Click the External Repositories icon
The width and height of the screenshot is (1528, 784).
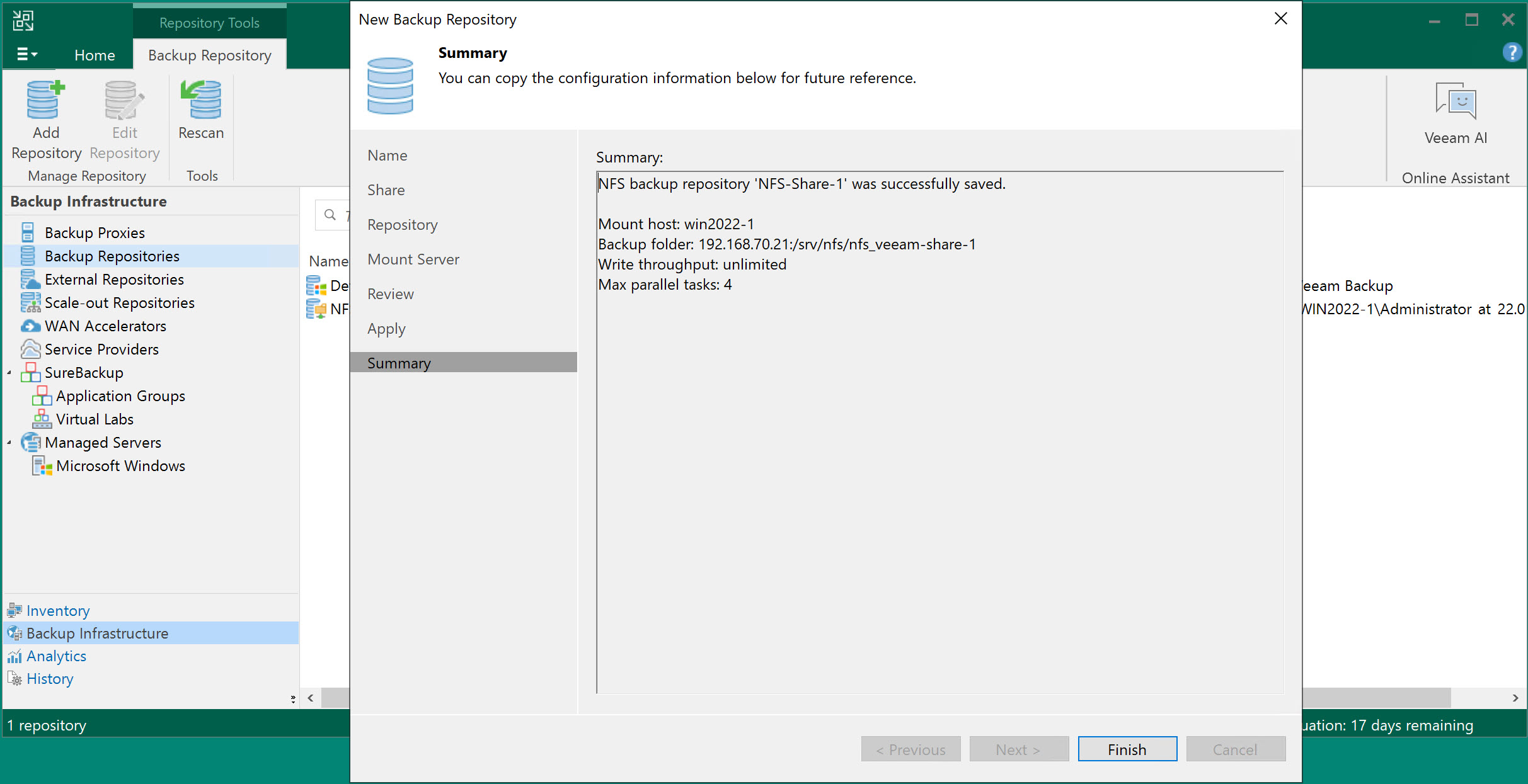coord(30,280)
